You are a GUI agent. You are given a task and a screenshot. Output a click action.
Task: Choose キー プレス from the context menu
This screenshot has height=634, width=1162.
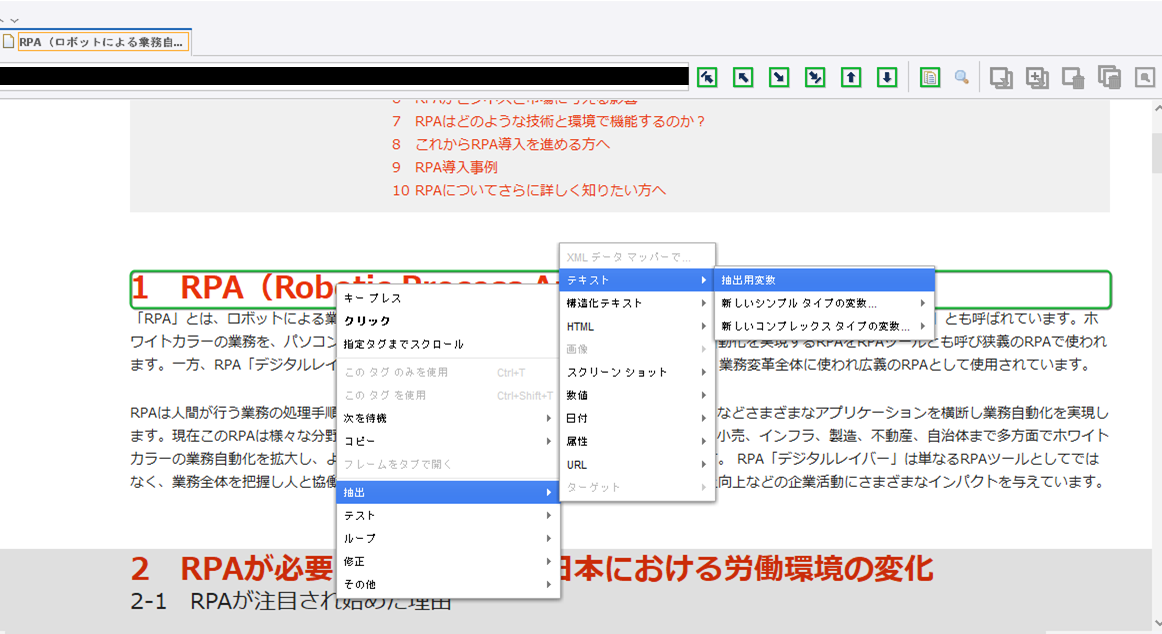(x=373, y=298)
